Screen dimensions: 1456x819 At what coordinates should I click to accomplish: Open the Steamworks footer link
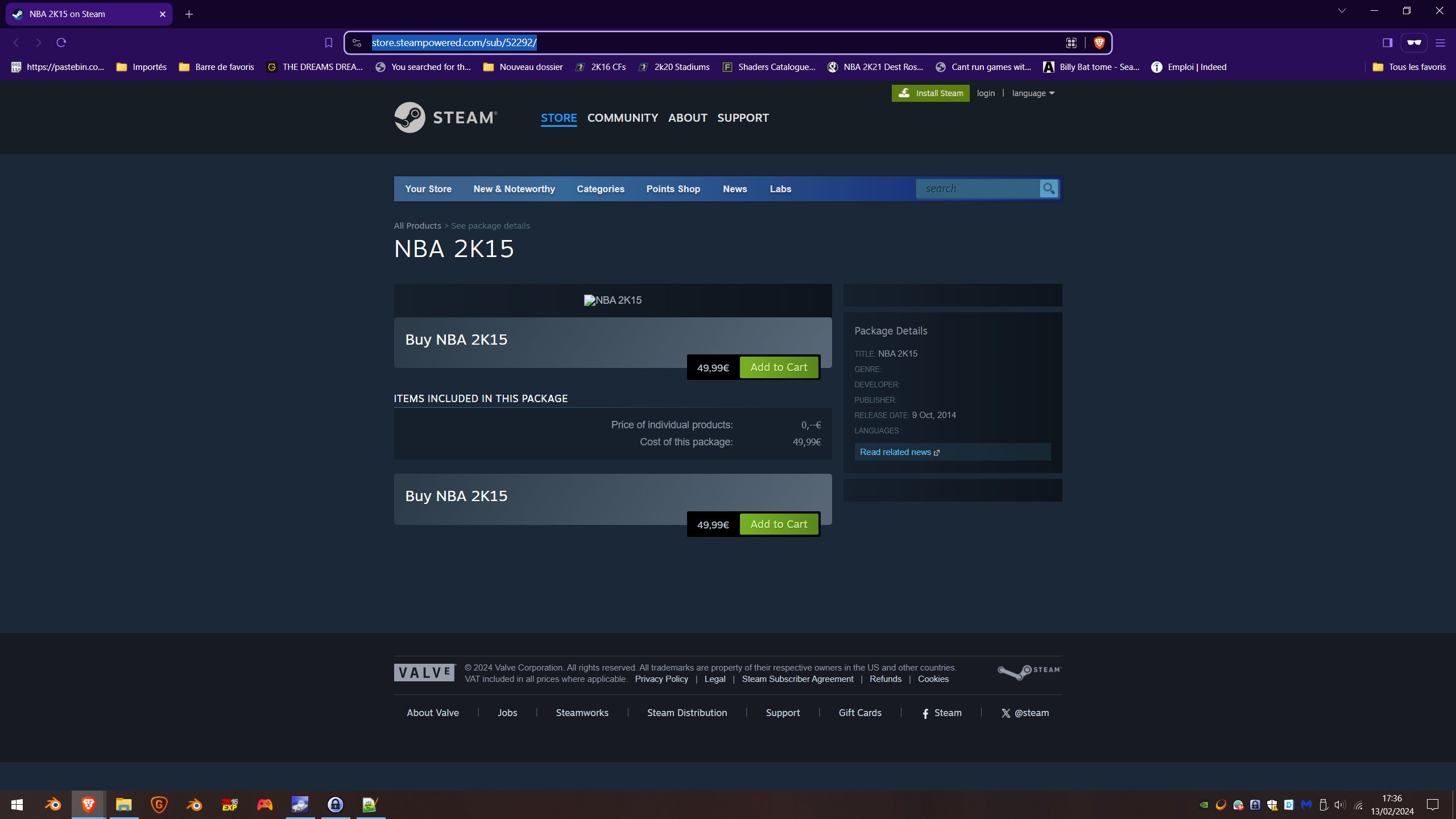[x=582, y=713]
